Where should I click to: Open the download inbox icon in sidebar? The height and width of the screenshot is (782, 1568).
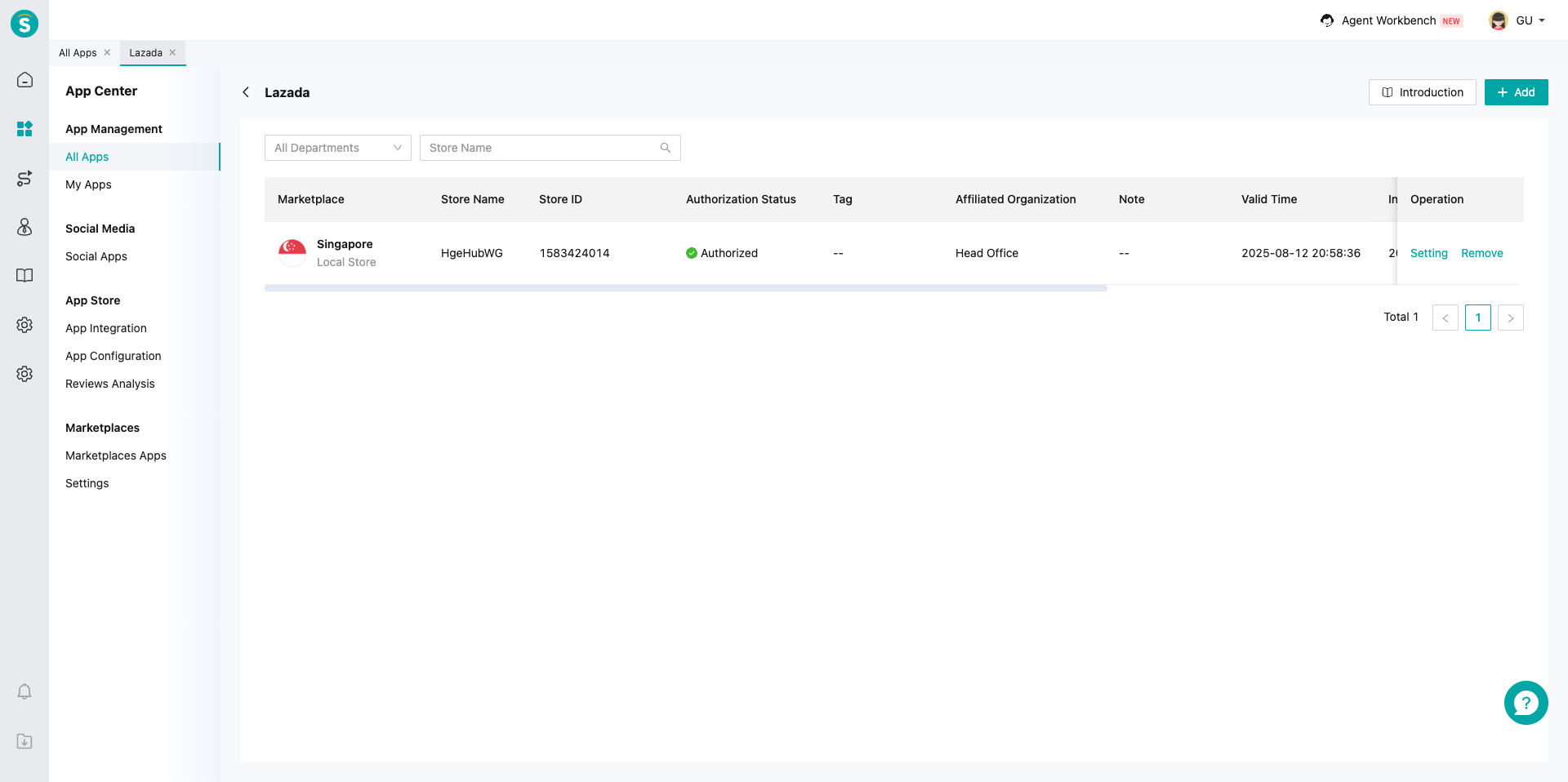(x=24, y=741)
